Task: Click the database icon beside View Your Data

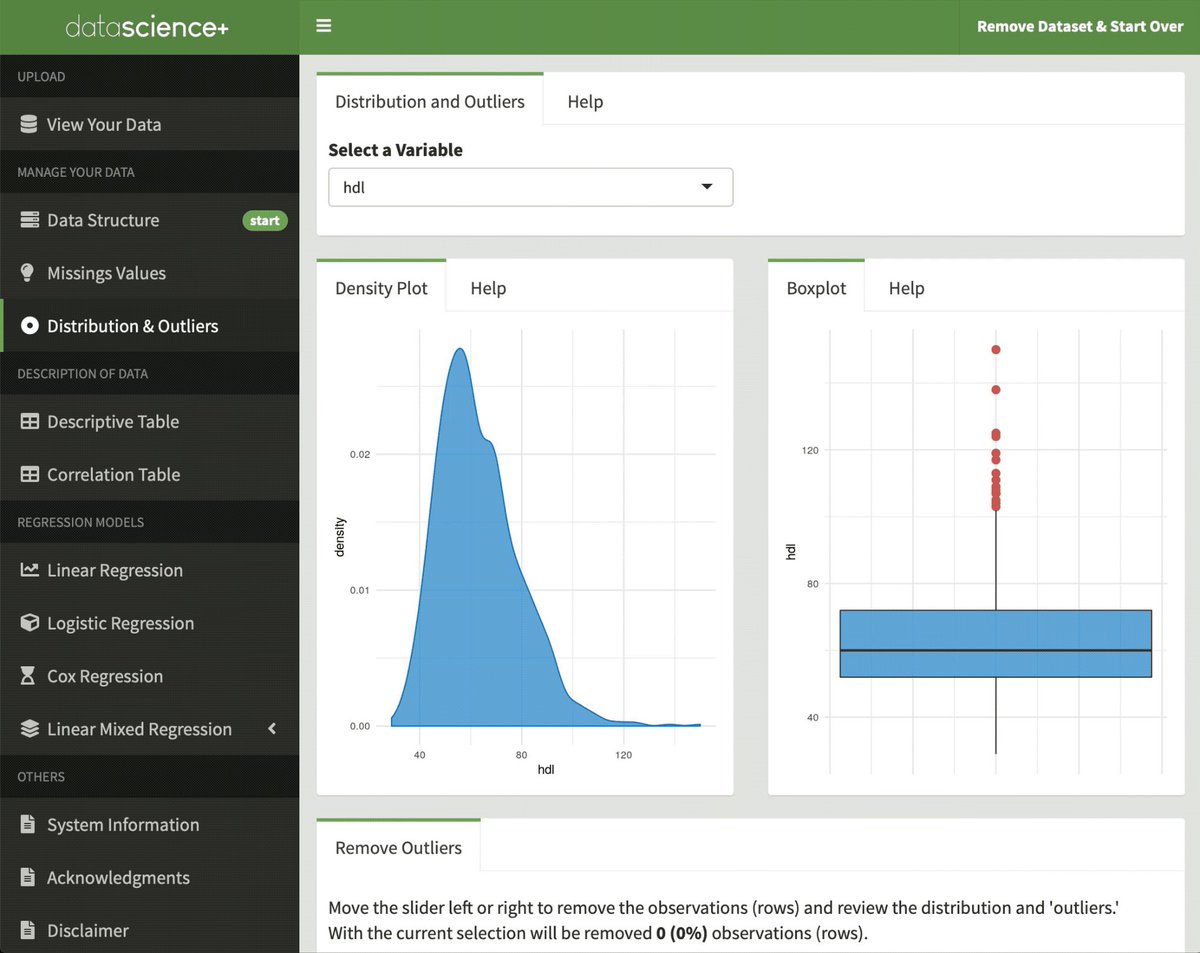Action: (29, 125)
